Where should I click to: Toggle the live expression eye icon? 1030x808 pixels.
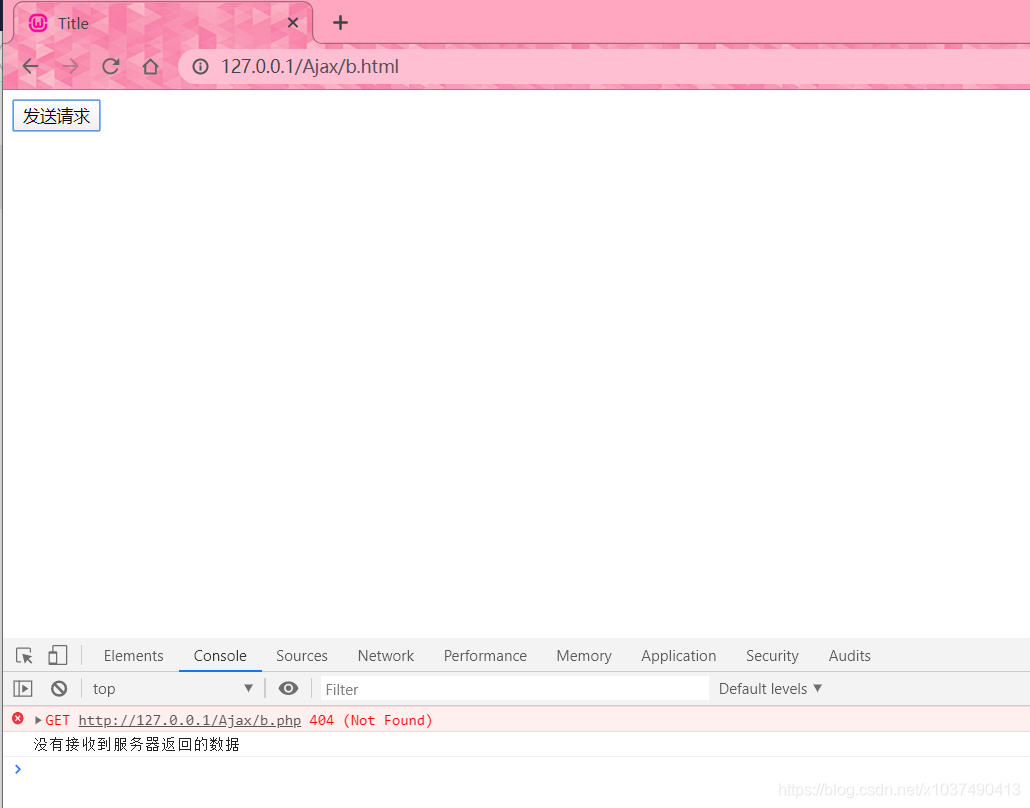point(288,688)
